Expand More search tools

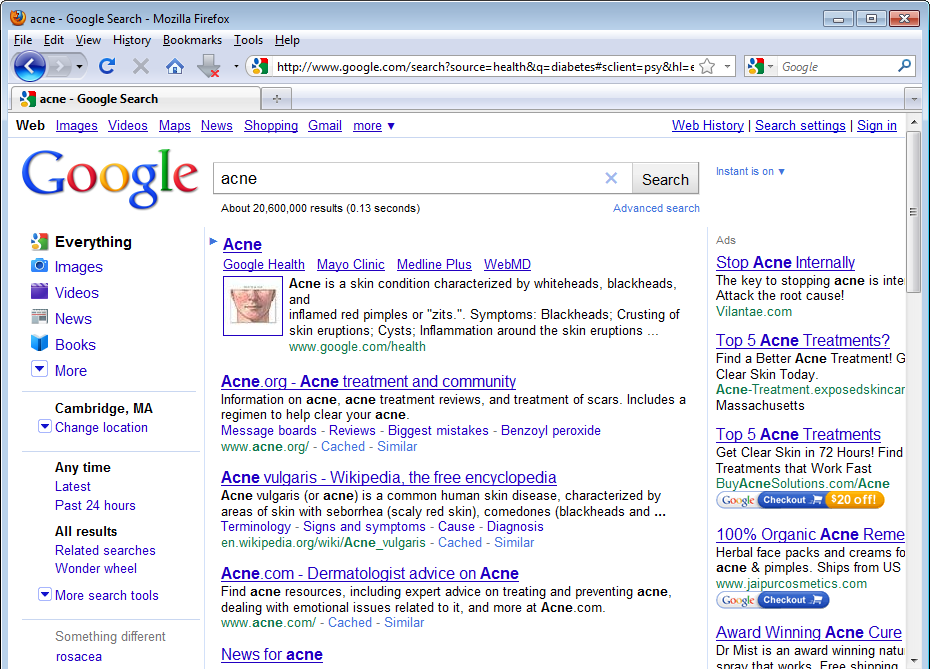coord(44,594)
